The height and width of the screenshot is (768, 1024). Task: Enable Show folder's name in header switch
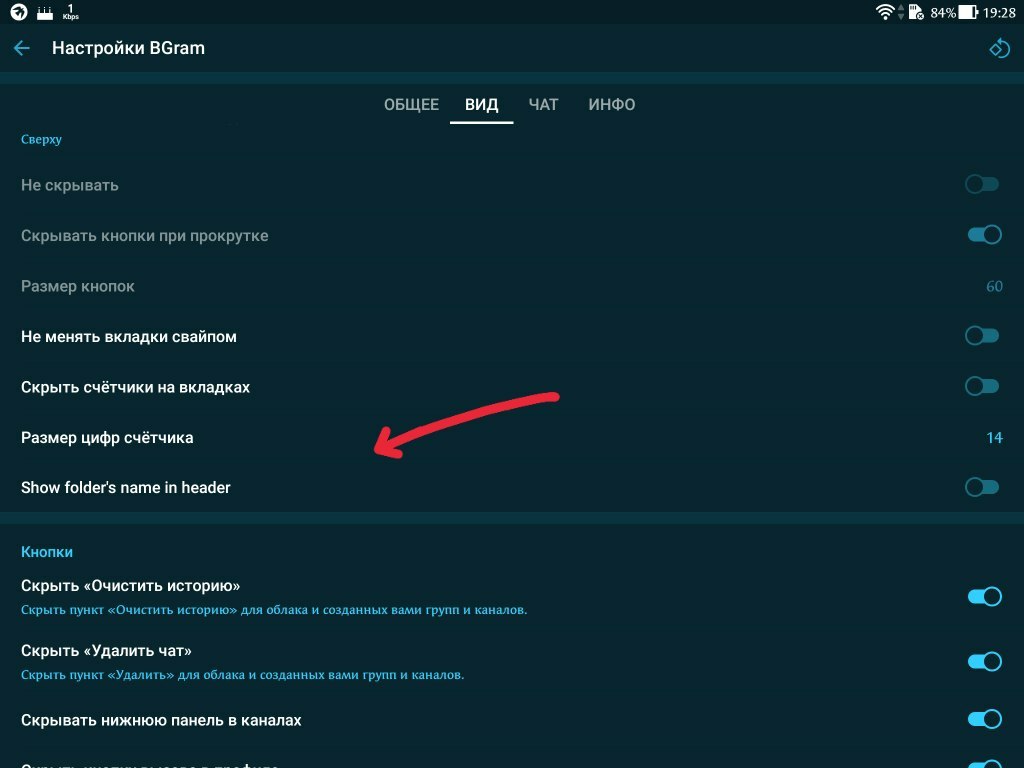tap(982, 487)
